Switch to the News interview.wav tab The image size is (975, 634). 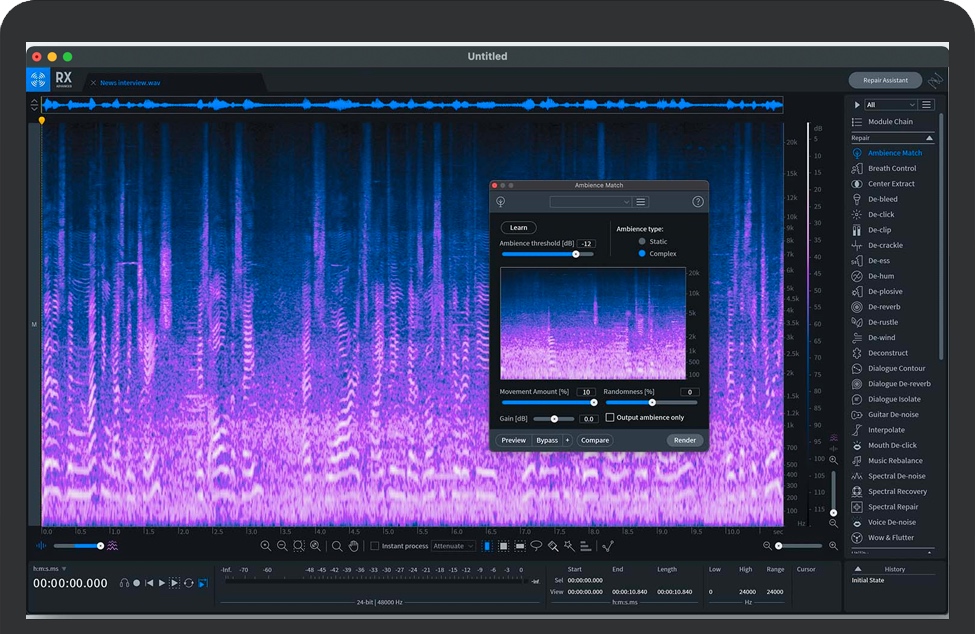point(130,83)
